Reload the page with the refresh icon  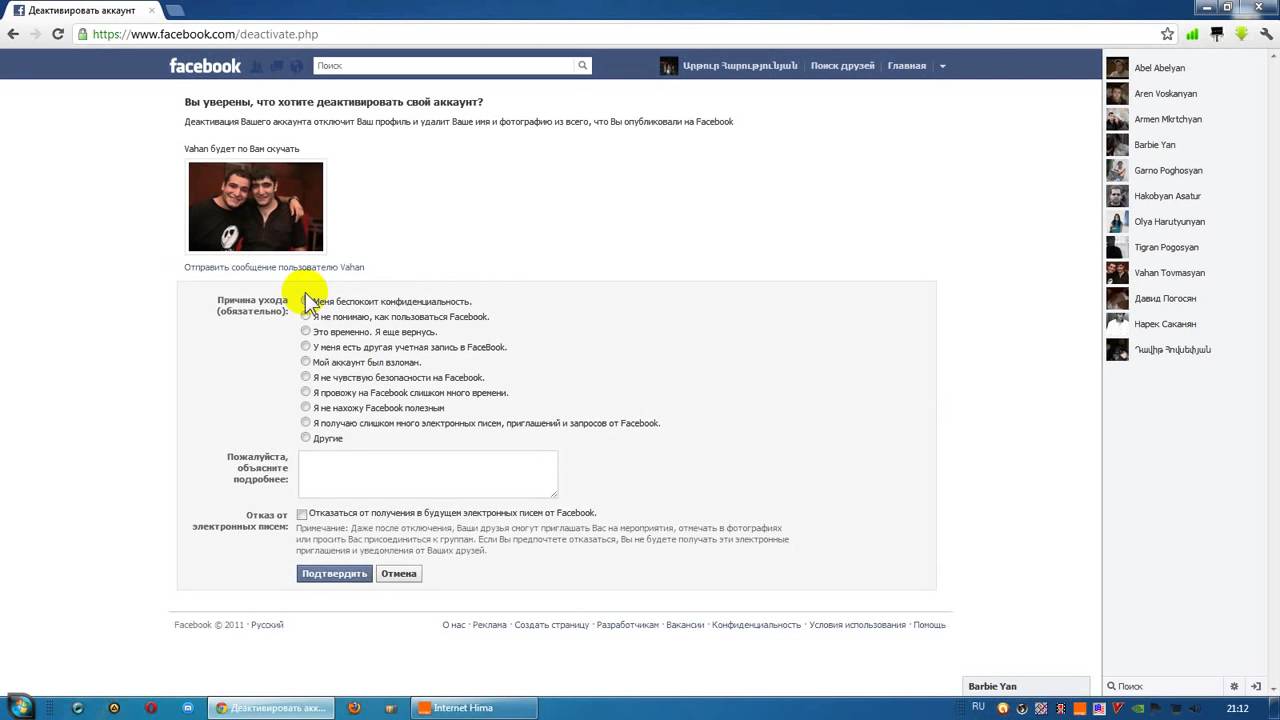(58, 34)
